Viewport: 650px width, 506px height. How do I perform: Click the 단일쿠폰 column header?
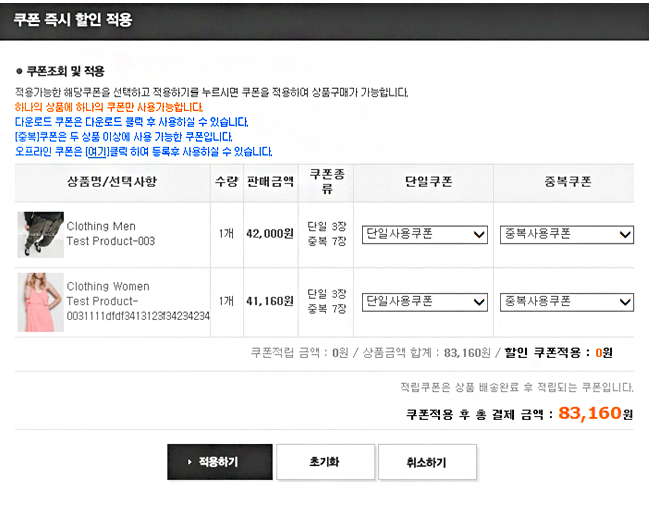click(424, 182)
